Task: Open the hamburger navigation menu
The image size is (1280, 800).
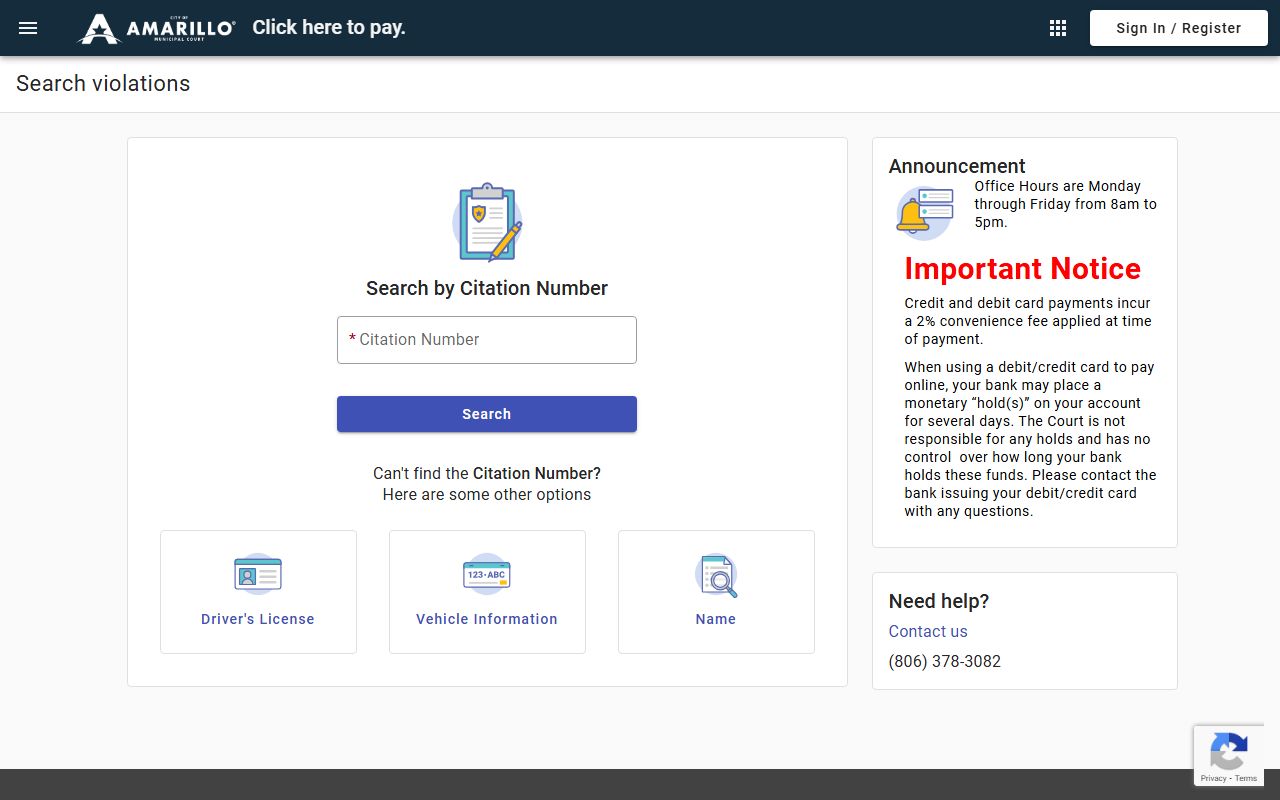Action: tap(28, 28)
